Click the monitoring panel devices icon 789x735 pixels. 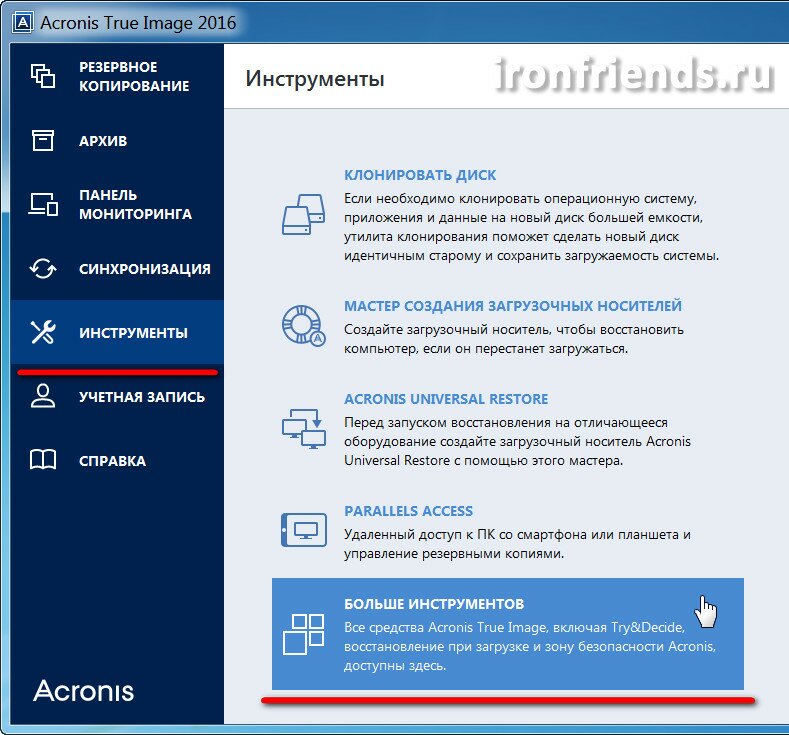pyautogui.click(x=43, y=204)
